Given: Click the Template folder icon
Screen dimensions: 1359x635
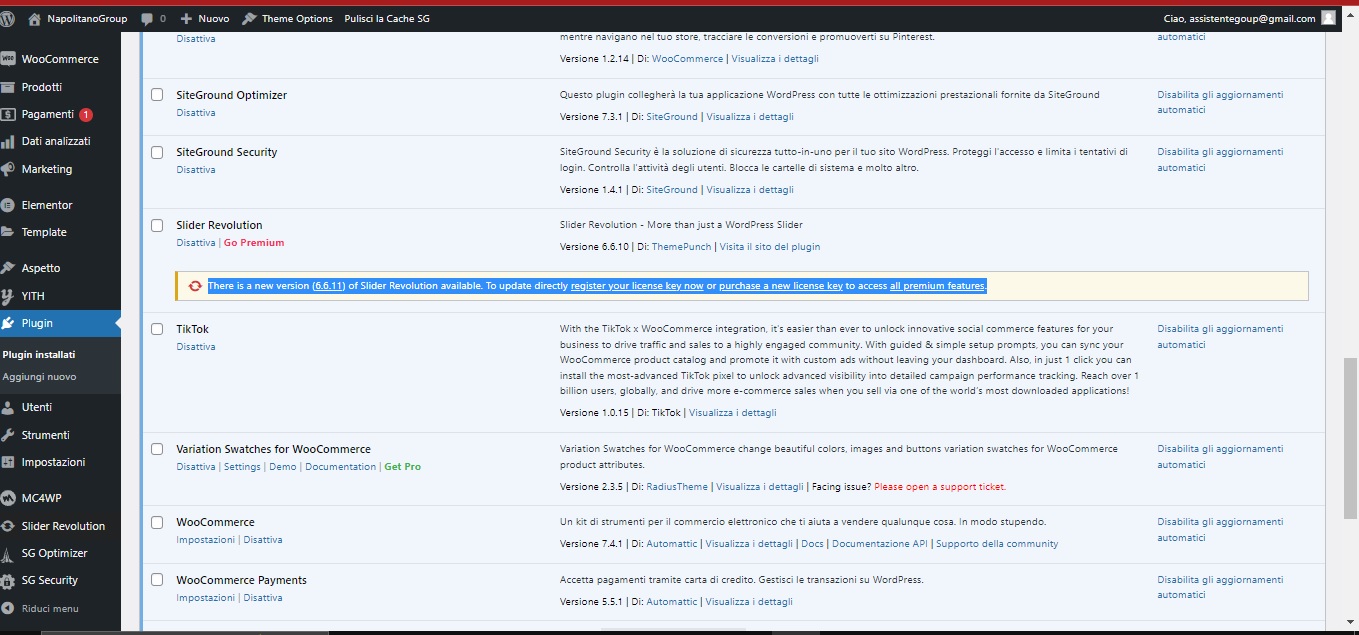Looking at the screenshot, I should pos(8,232).
